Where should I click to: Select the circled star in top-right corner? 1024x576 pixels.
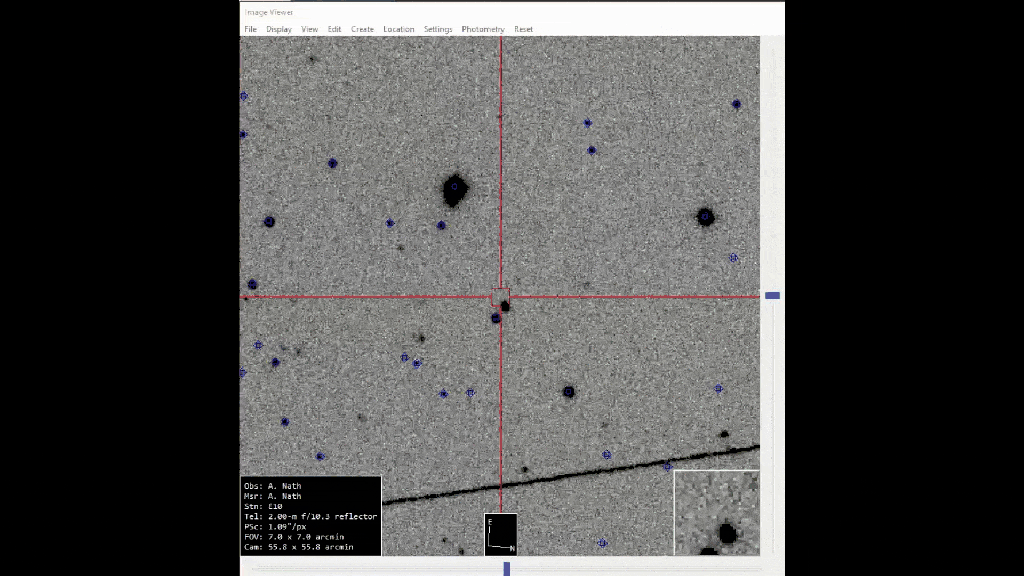click(x=736, y=104)
